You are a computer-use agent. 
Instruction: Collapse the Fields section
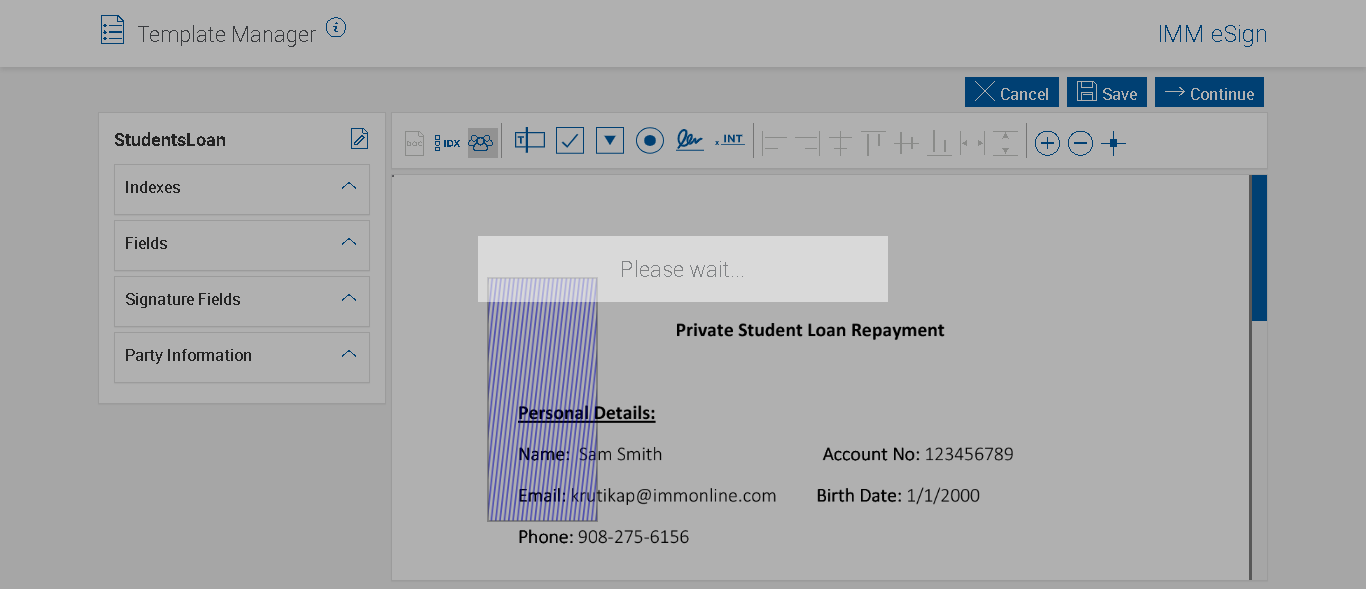point(349,242)
